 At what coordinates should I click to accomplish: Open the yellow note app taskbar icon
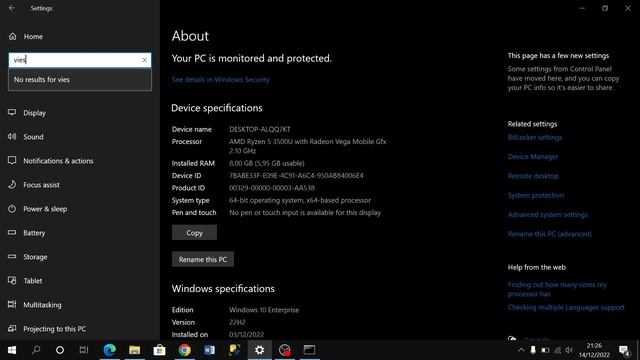coord(235,350)
